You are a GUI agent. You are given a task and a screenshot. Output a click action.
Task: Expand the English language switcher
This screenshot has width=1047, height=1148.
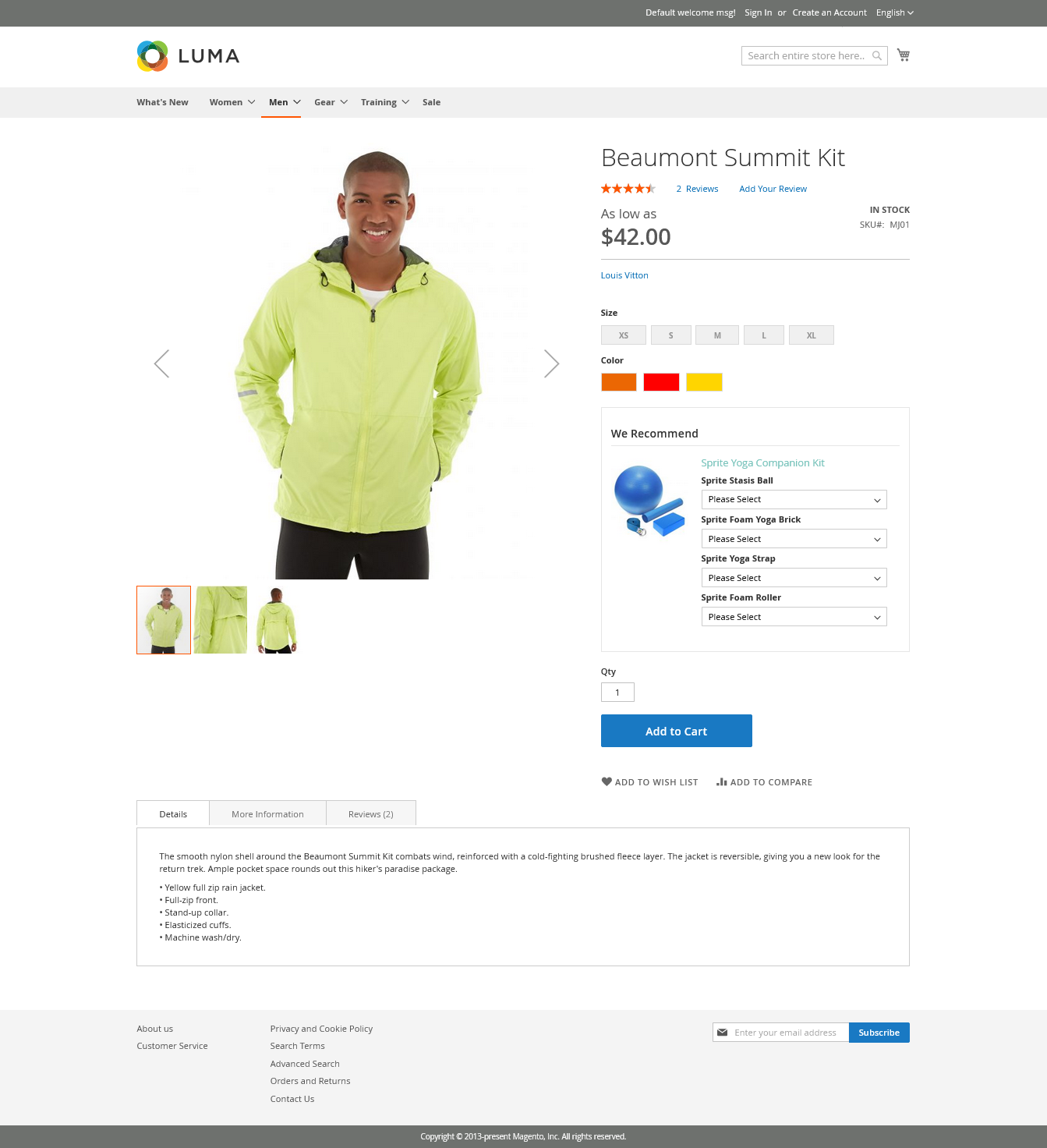pos(895,12)
